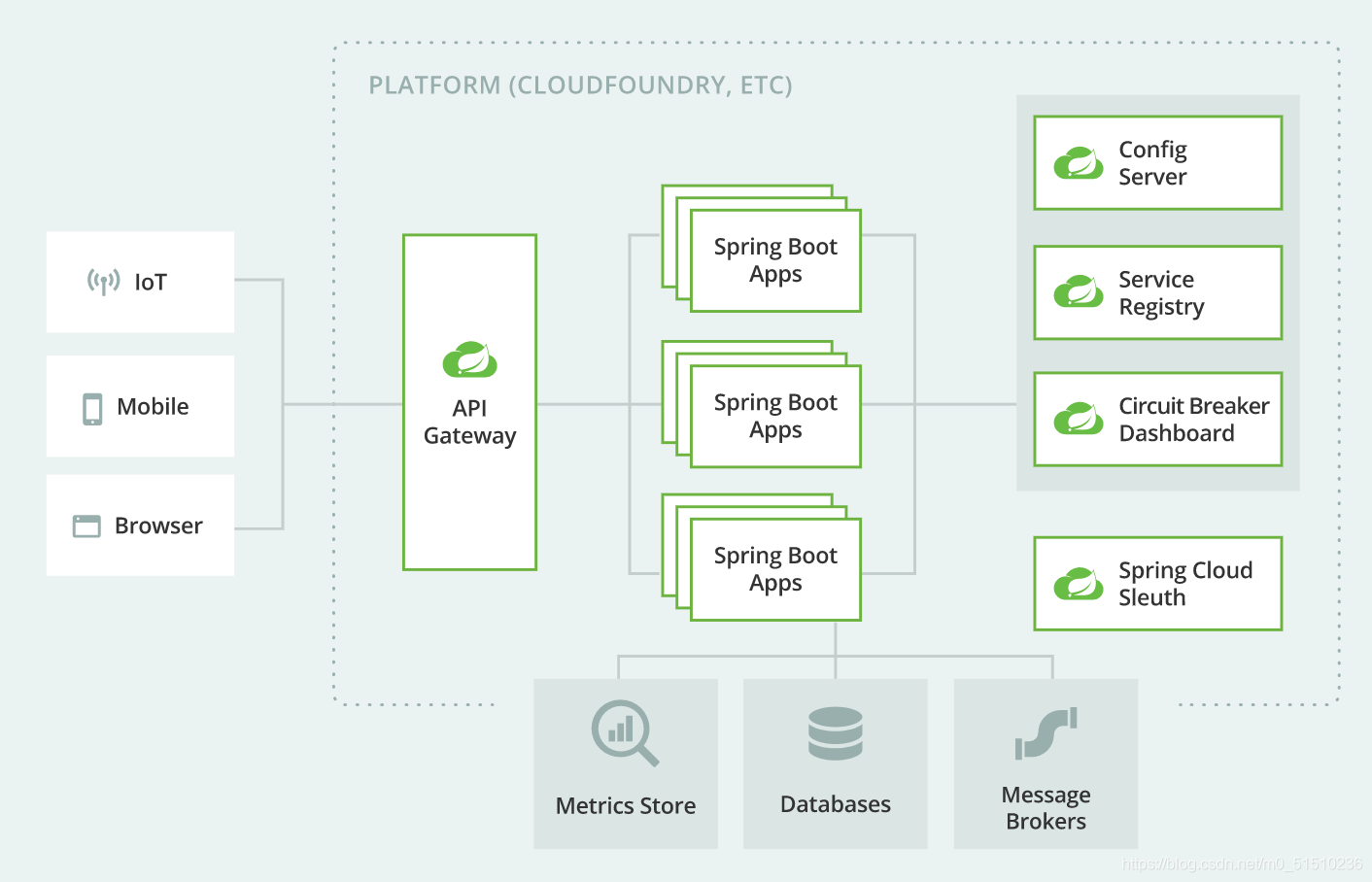Select the Spring Cloud Sleuth leaf icon
The height and width of the screenshot is (882, 1372).
[x=1079, y=584]
